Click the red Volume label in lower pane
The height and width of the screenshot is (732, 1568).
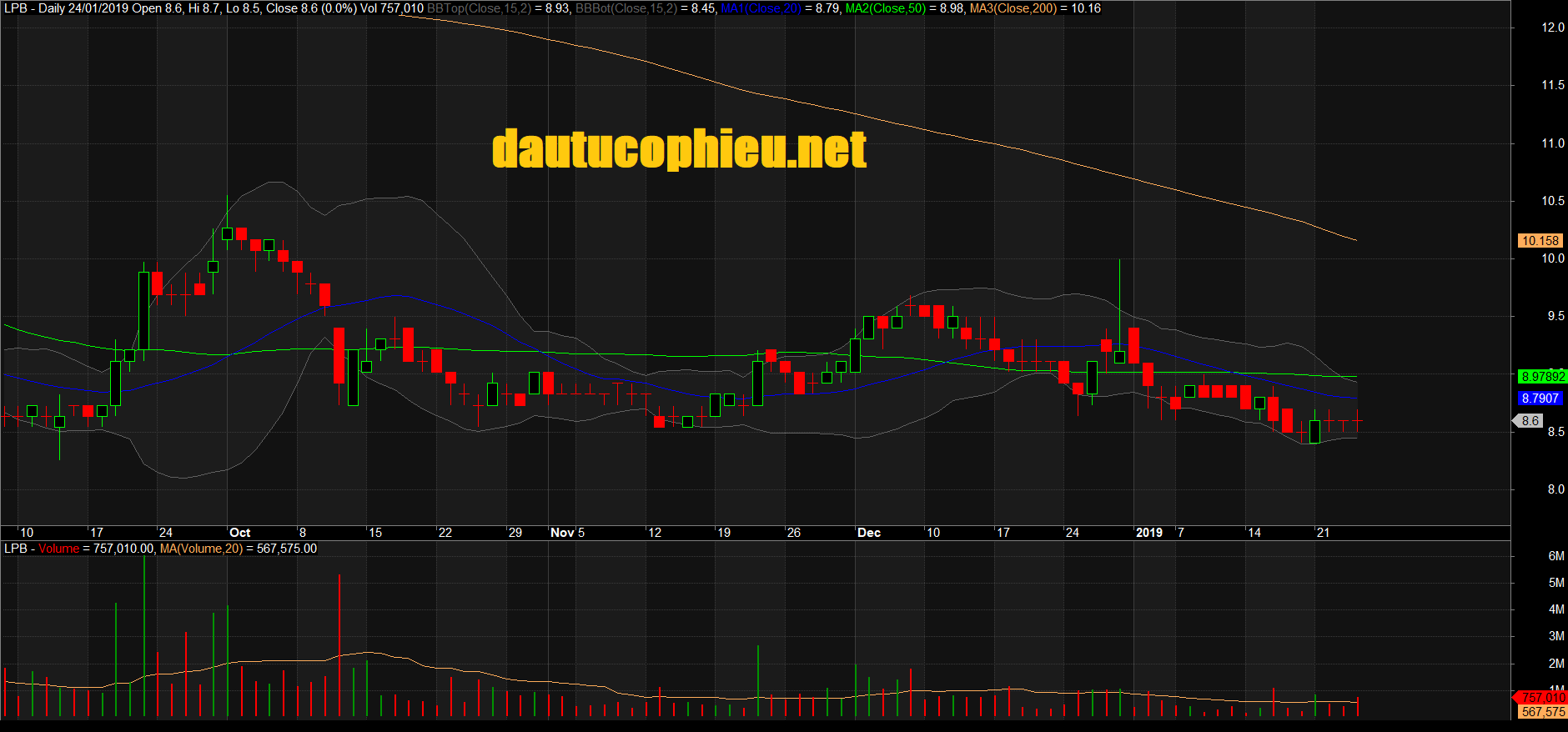click(58, 549)
